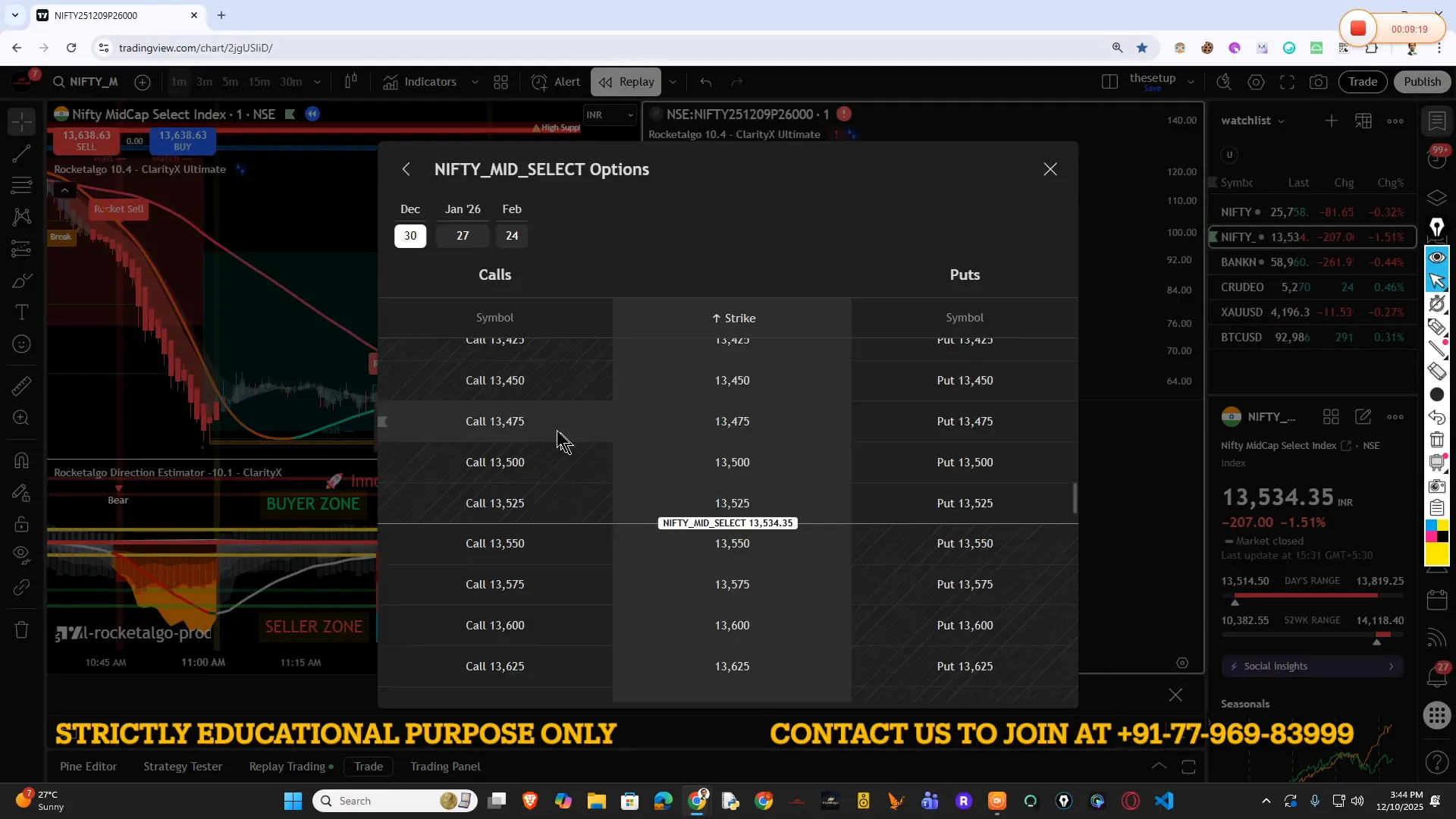The height and width of the screenshot is (819, 1456).
Task: Expand the Replay options dropdown arrow
Action: pos(673,82)
